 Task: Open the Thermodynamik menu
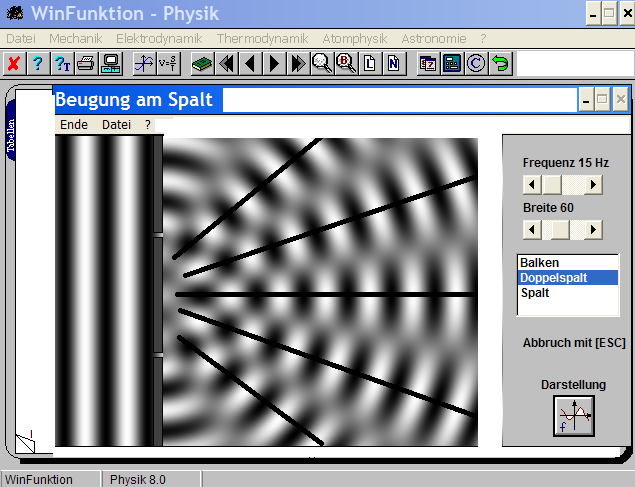click(262, 38)
